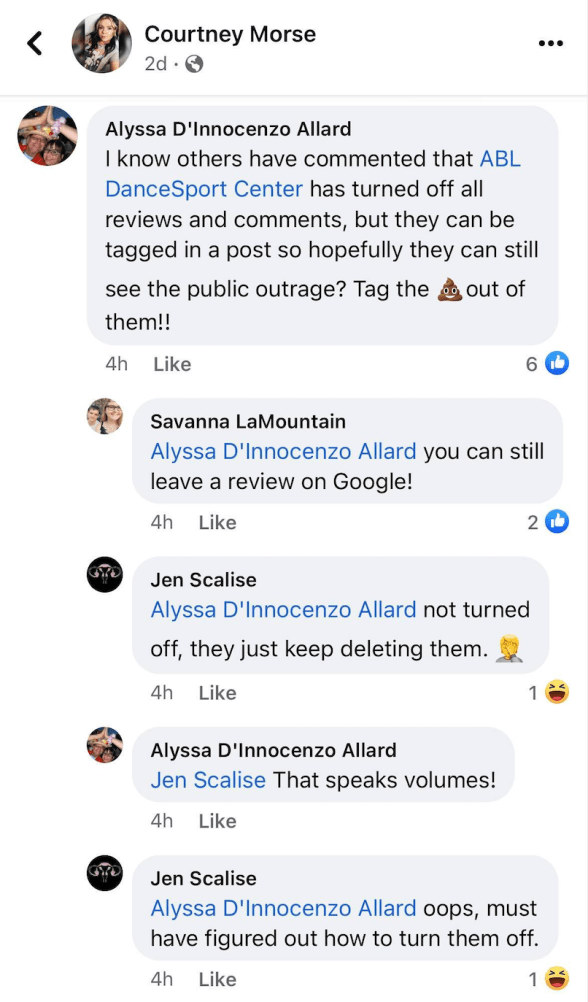Tap the back arrow icon

[35, 43]
